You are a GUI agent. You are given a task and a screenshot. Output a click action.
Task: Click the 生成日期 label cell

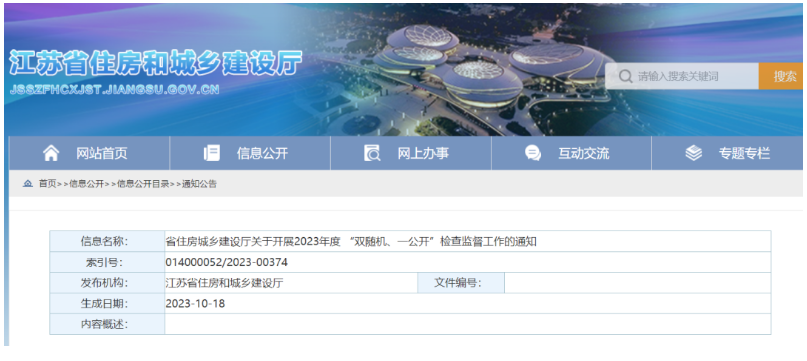click(107, 304)
